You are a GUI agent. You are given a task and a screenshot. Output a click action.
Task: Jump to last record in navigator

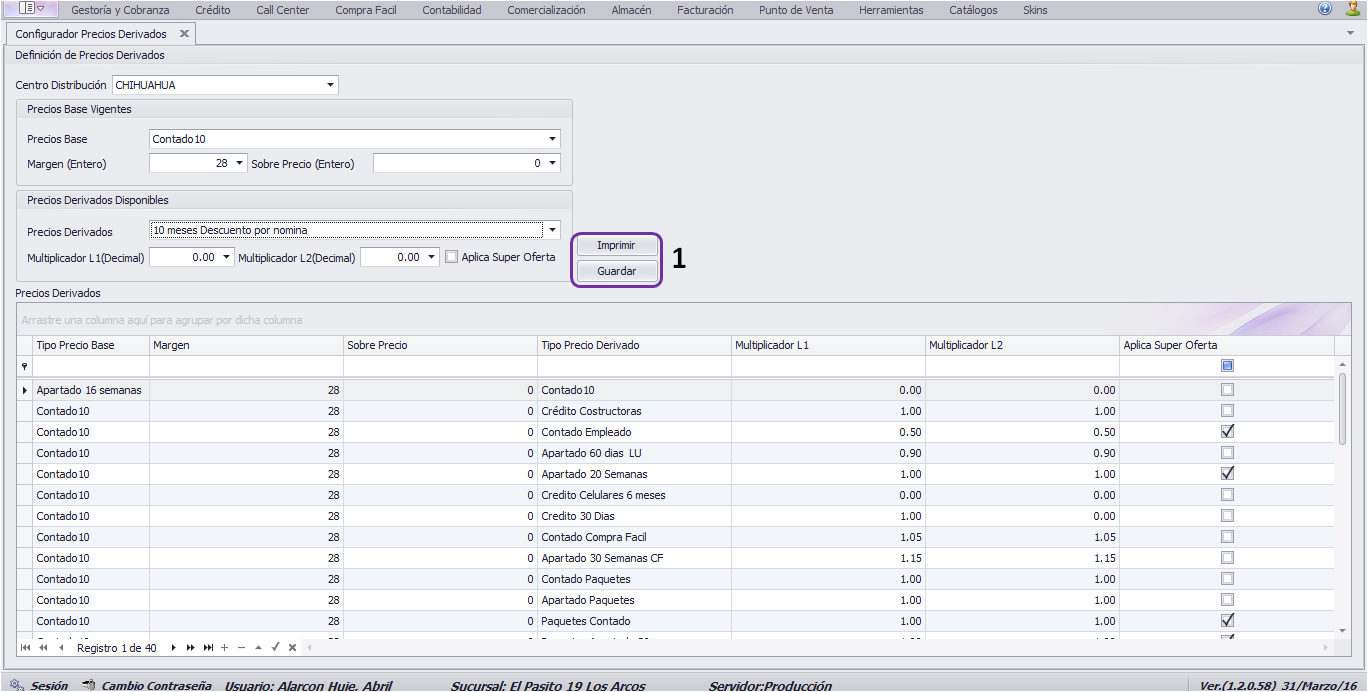[208, 648]
